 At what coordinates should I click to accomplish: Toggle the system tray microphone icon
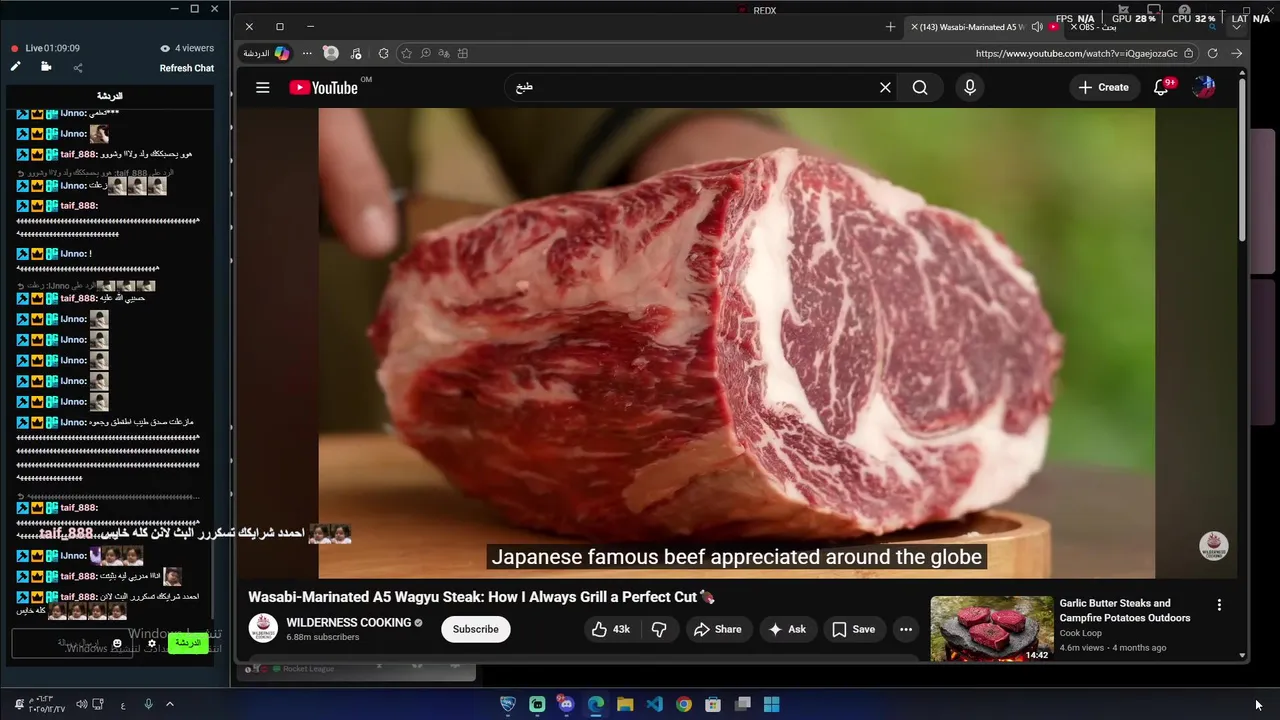(148, 704)
